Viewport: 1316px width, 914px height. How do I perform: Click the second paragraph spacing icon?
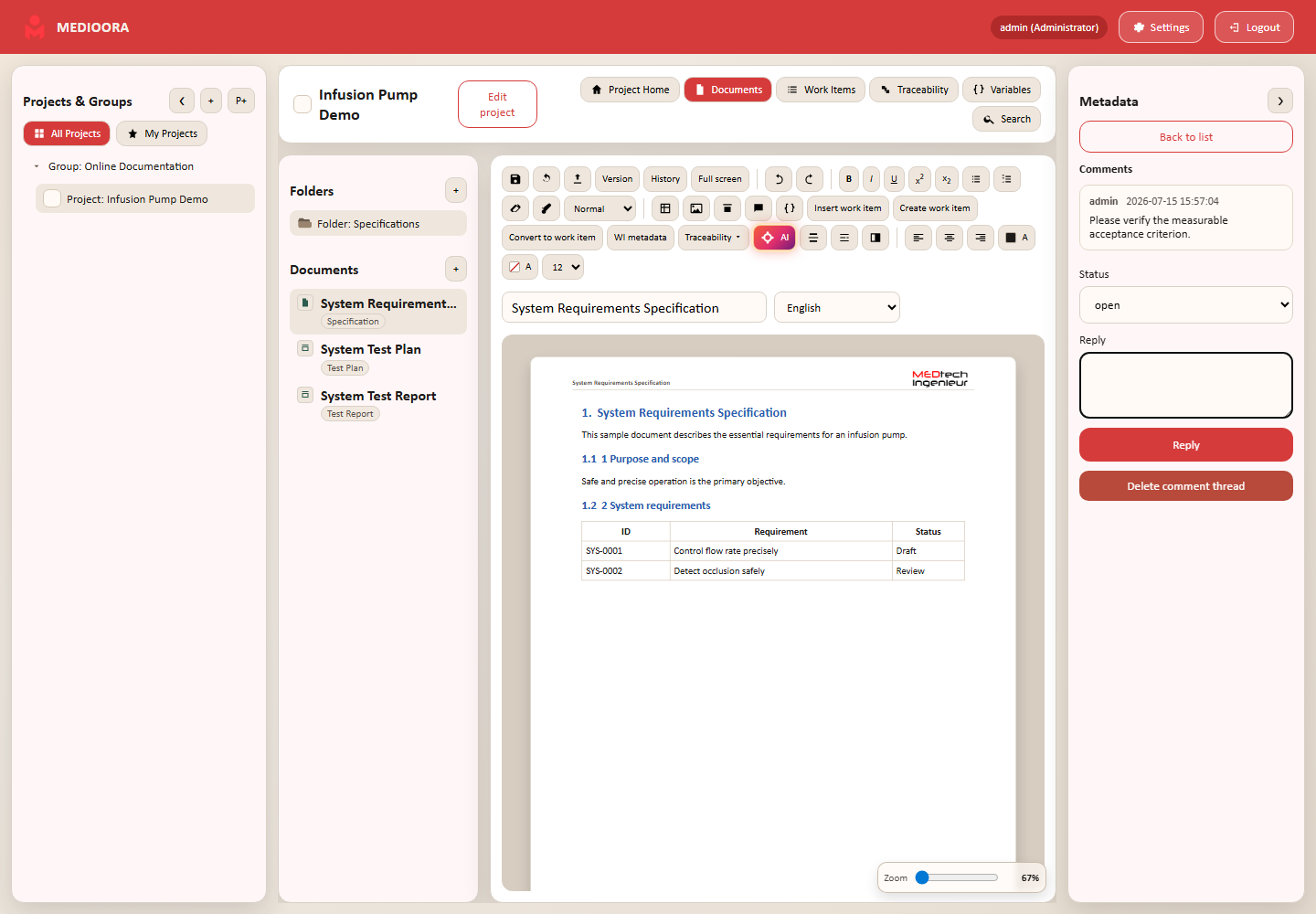pos(844,238)
